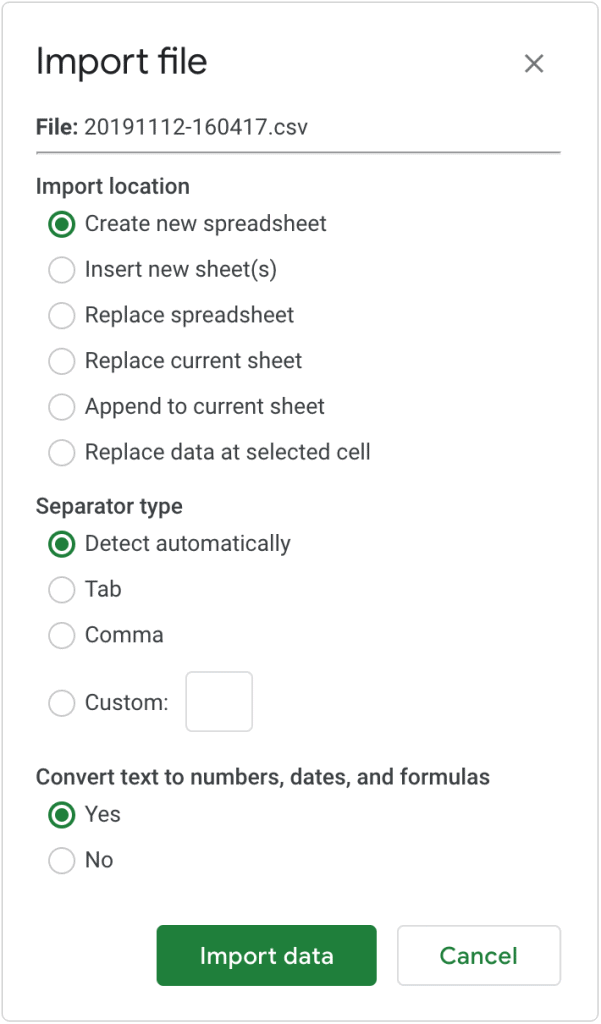
Task: Select Create new spreadsheet option
Action: click(62, 224)
